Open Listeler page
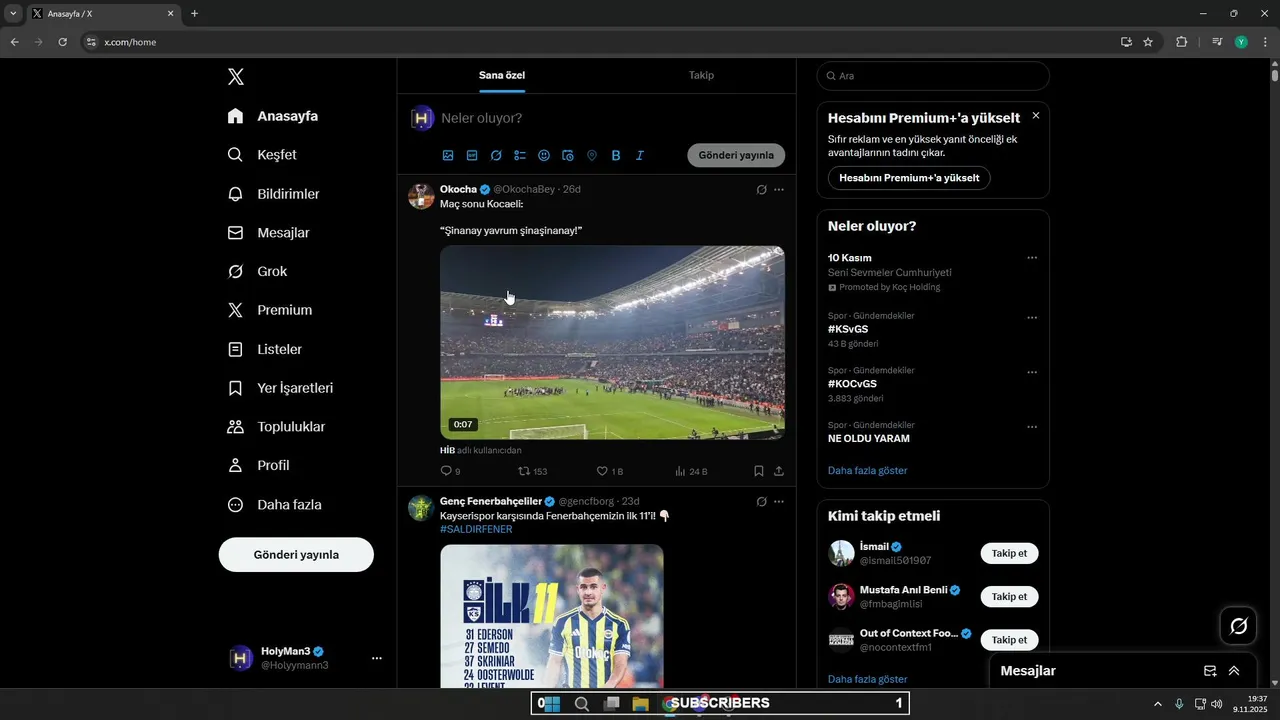The width and height of the screenshot is (1280, 720). coord(265,349)
